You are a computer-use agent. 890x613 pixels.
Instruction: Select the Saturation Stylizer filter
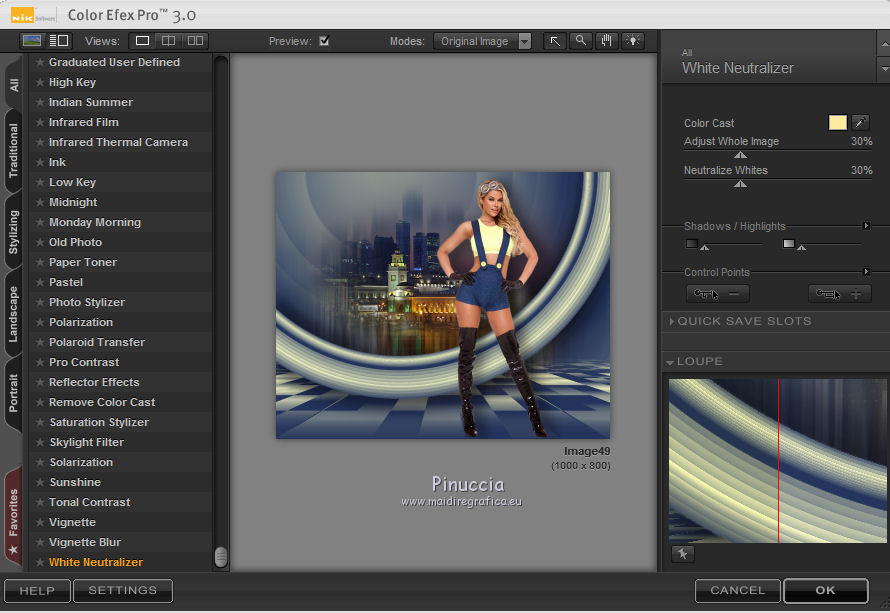click(x=121, y=422)
